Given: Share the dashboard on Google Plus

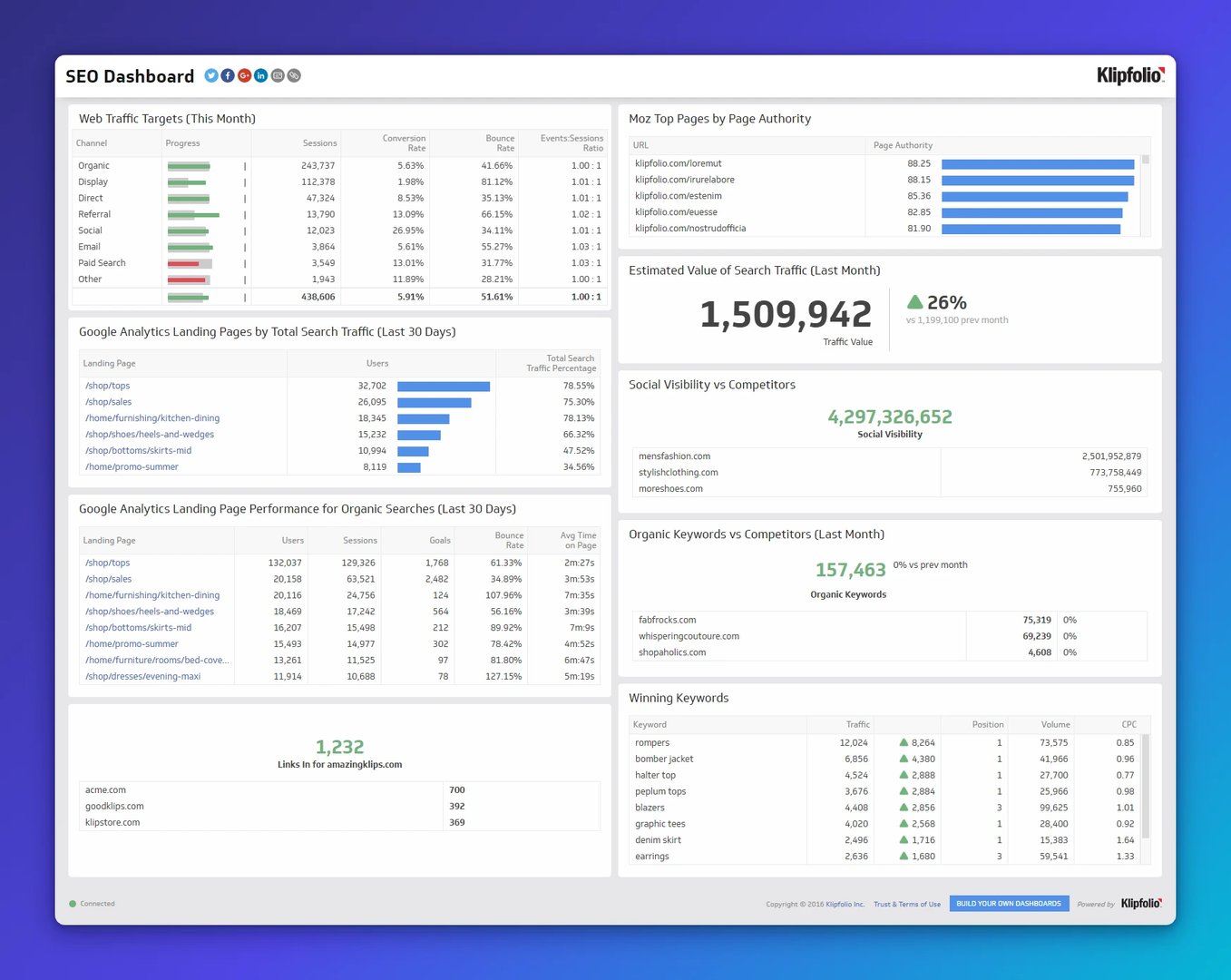Looking at the screenshot, I should 244,75.
